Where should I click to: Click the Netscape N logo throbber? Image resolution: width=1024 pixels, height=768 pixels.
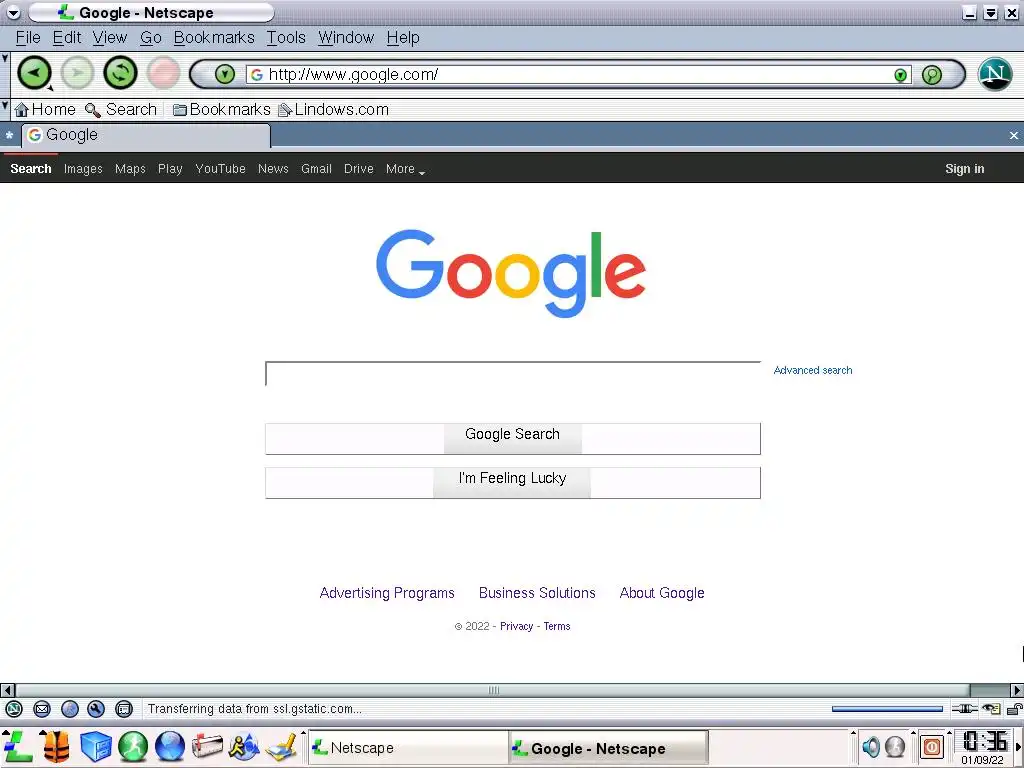point(995,74)
